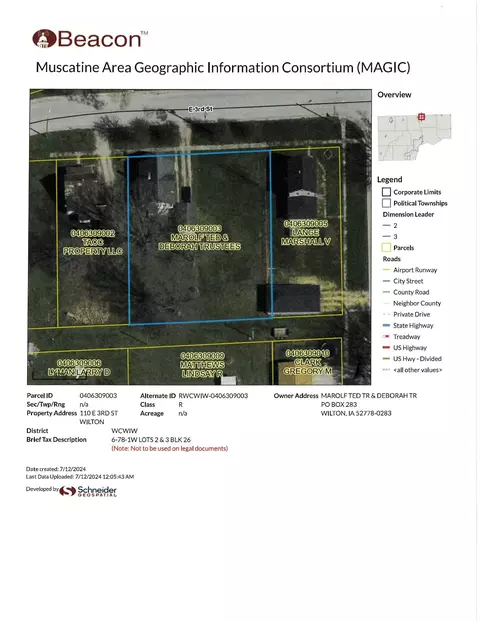Click tax description 6-78-1W LOTS 2 & 3 BLK 26
Screen dimensions: 480x621
pyautogui.click(x=151, y=440)
